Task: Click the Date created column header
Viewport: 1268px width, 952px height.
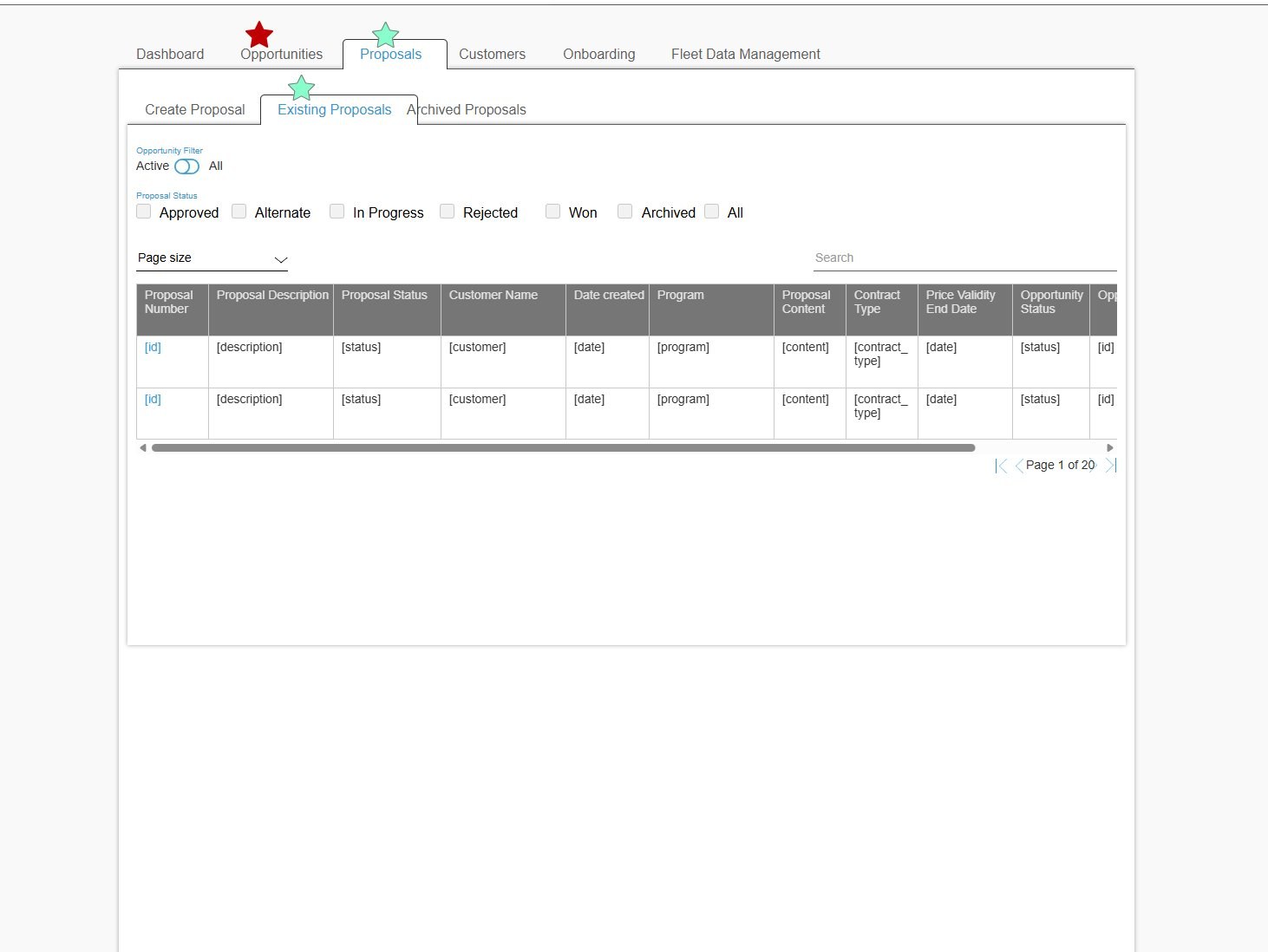Action: coord(608,310)
